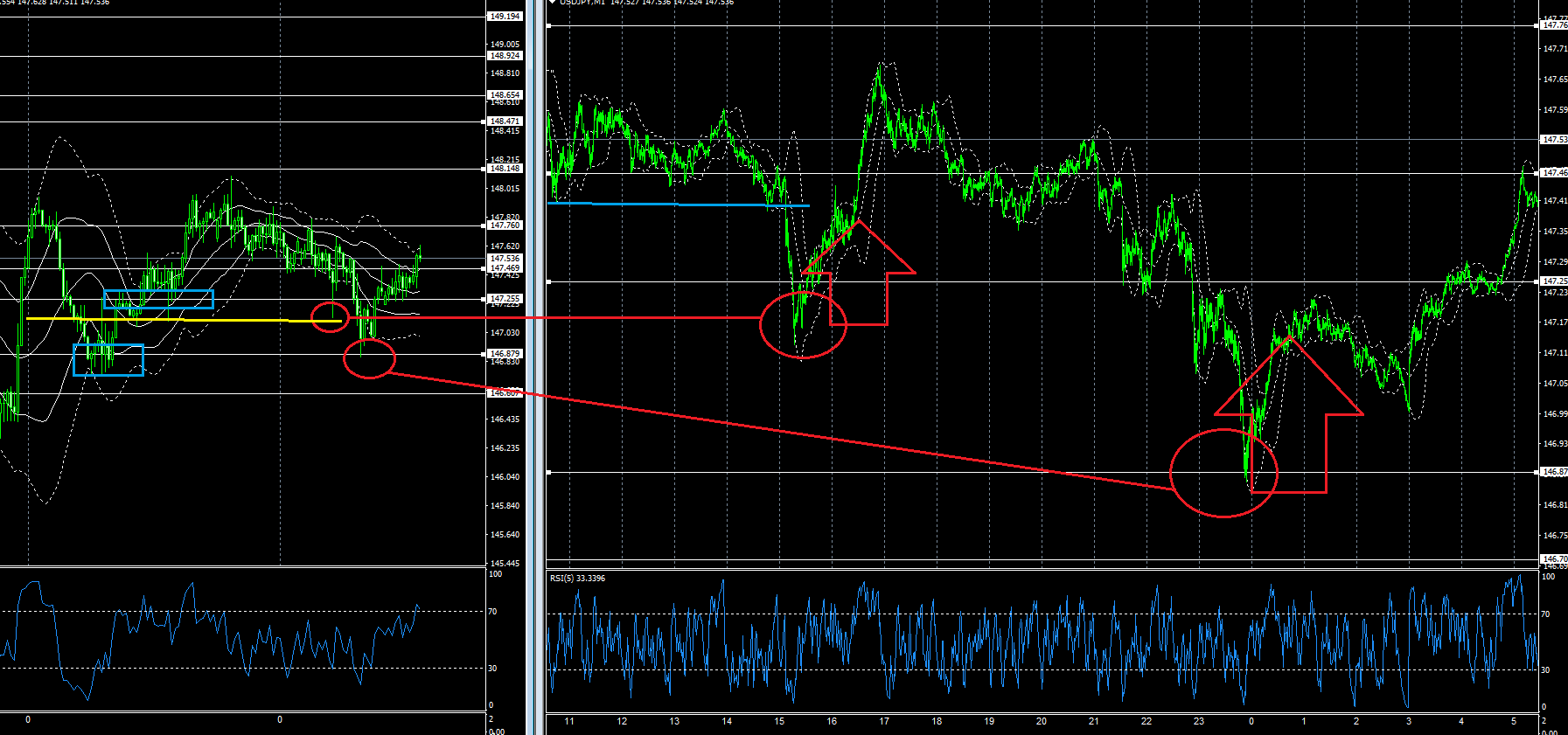The image size is (1568, 735).
Task: Click the large red up arrow near hour 1
Action: [x=1289, y=415]
